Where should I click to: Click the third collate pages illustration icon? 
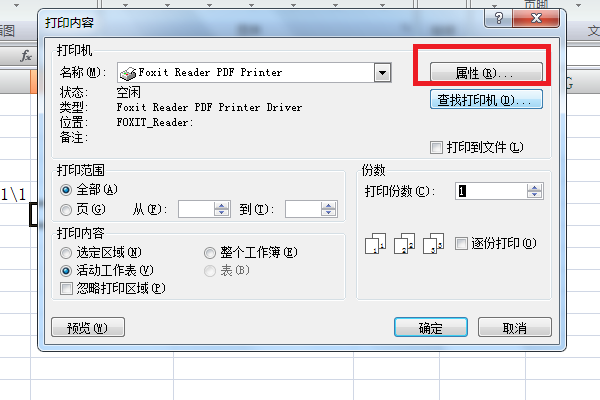[433, 243]
